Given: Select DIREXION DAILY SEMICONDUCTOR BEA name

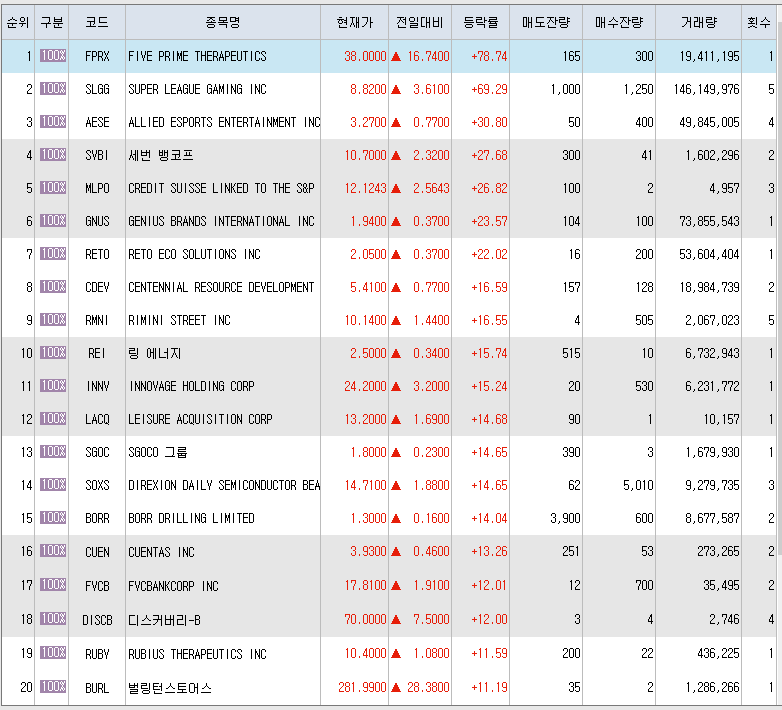Looking at the screenshot, I should [x=224, y=485].
